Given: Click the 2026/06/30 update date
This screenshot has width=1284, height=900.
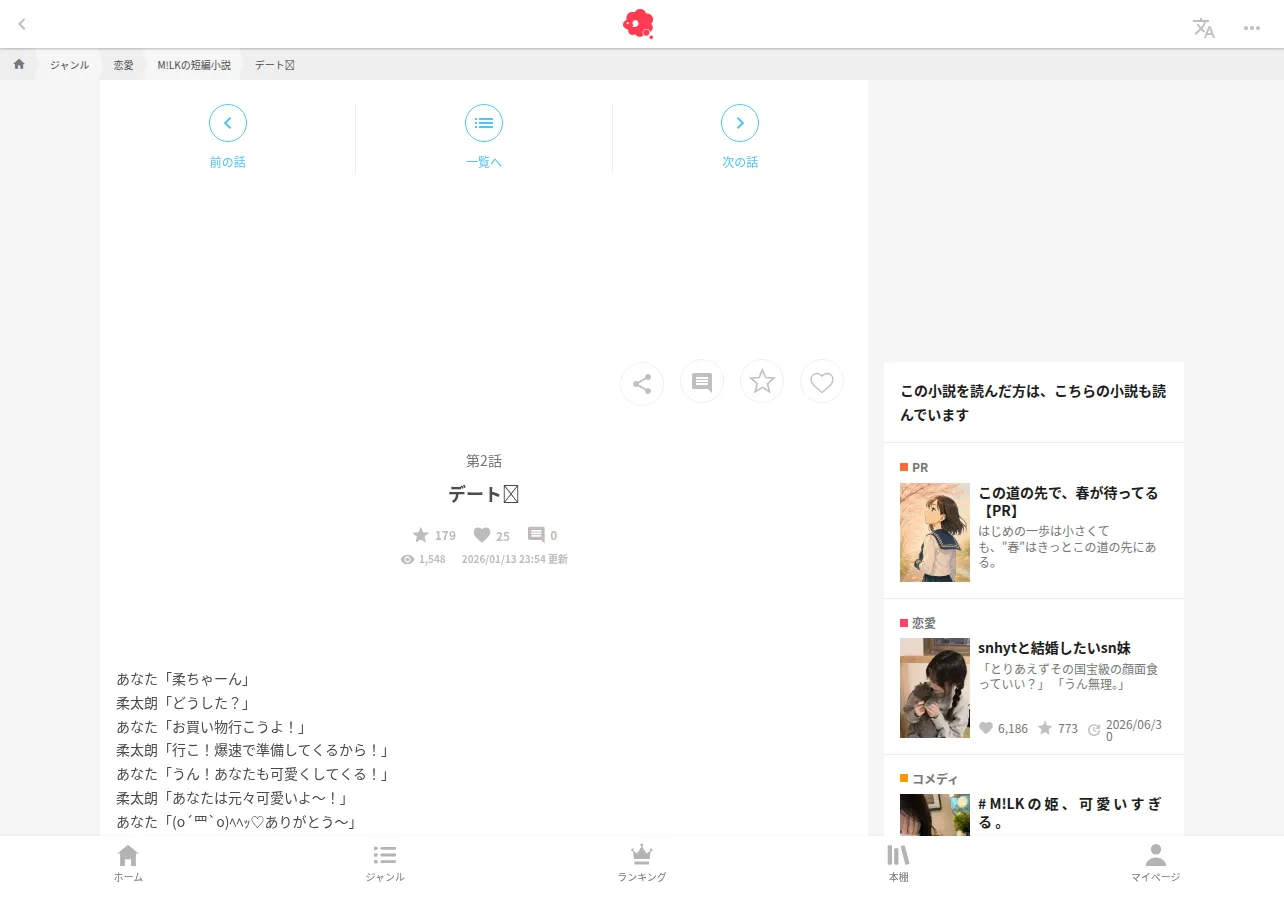Looking at the screenshot, I should coord(1125,729).
